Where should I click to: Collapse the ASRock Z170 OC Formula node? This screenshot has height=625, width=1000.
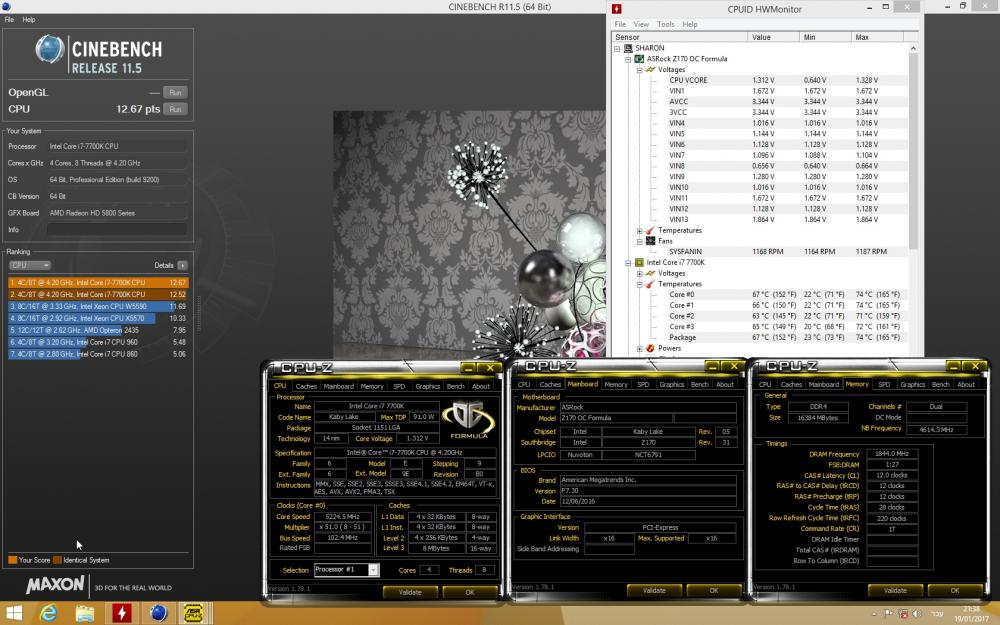(x=628, y=59)
